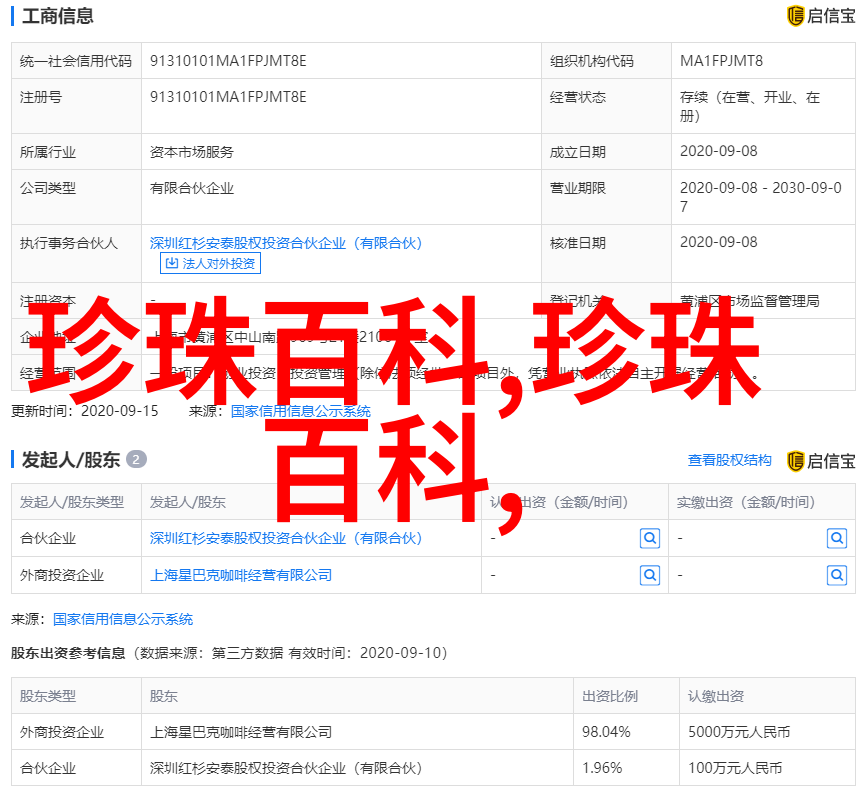Click the 发起人/股东 section heading
Image resolution: width=867 pixels, height=790 pixels.
[71, 459]
